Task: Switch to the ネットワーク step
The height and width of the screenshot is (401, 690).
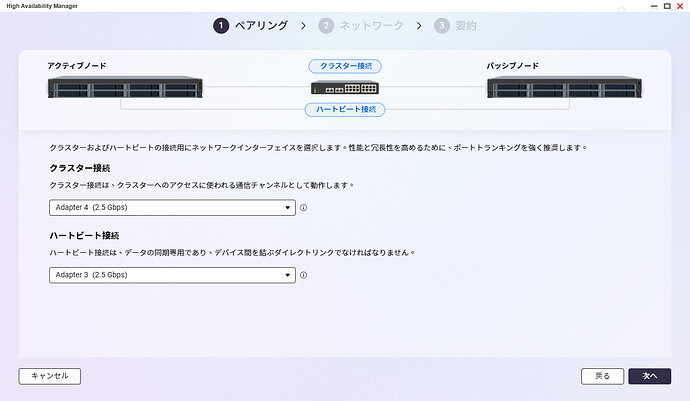Action: [x=372, y=25]
